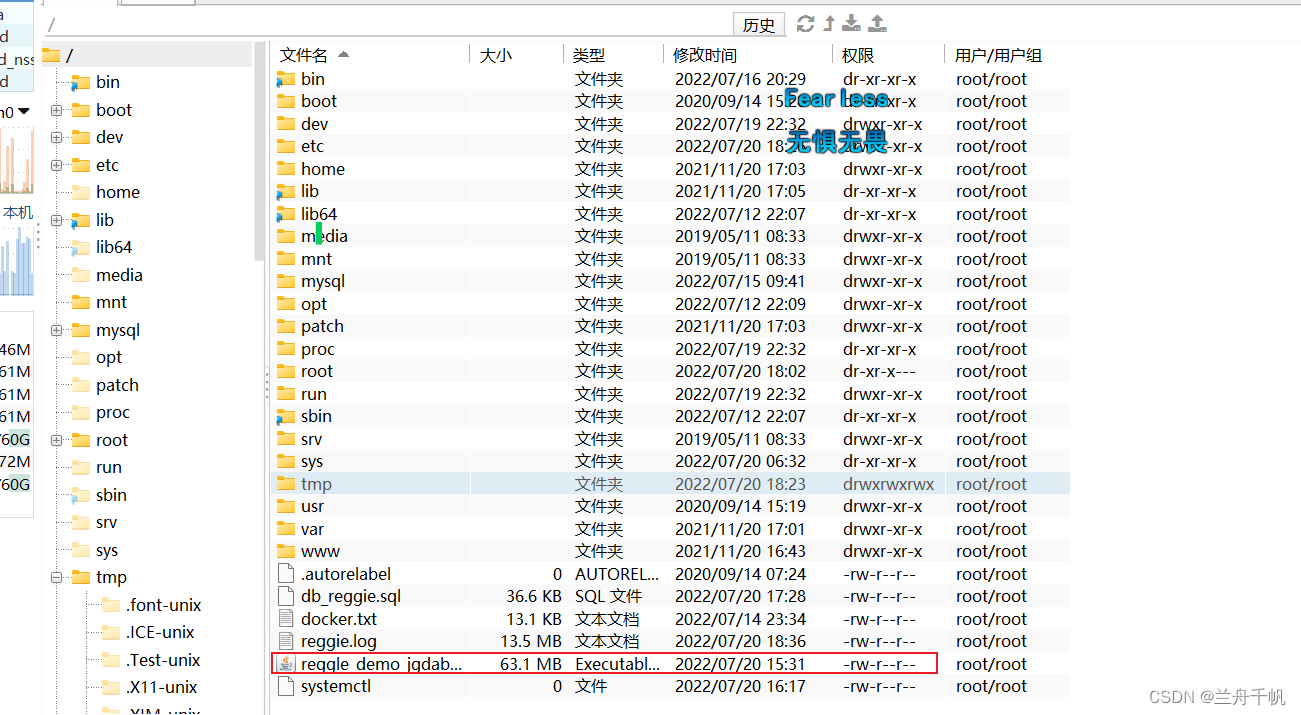Click the boot folder icon in file list
The height and width of the screenshot is (715, 1301).
click(286, 101)
